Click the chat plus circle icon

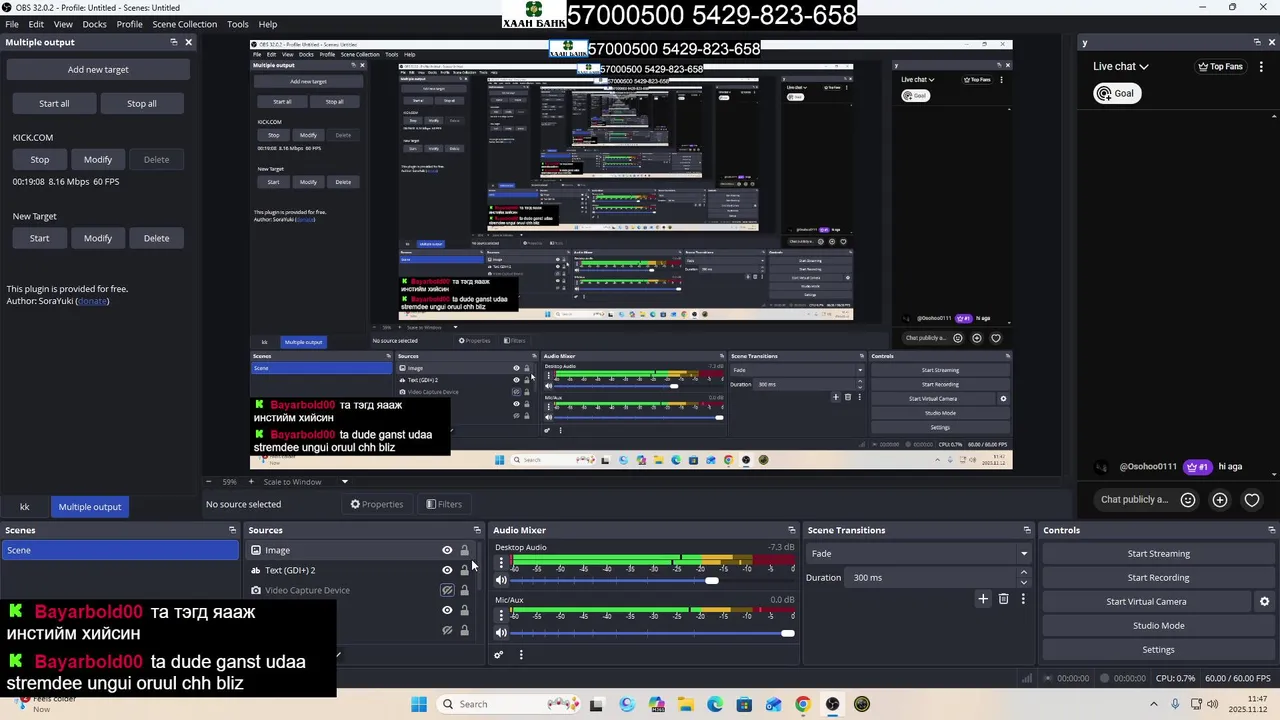1220,500
